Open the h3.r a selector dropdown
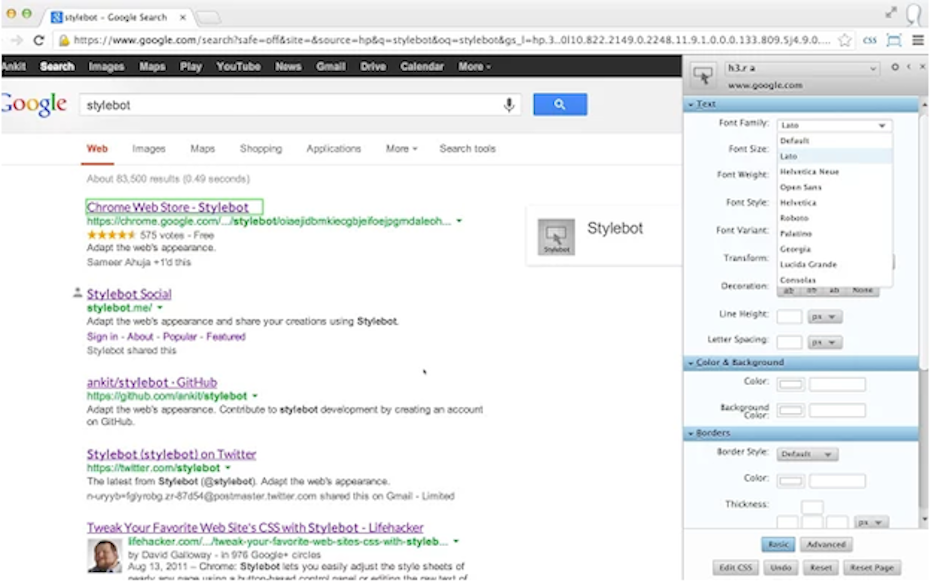930x583 pixels. [802, 68]
